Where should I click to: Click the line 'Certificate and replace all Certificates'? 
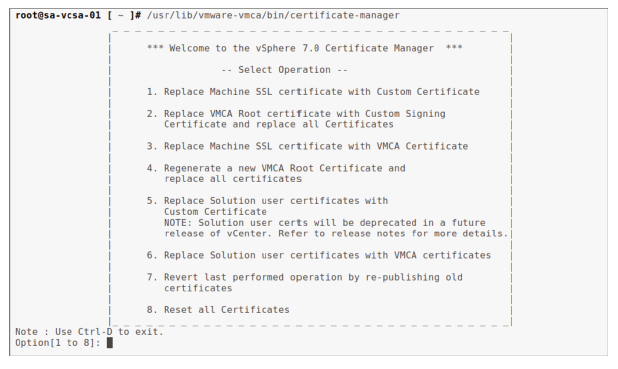(x=279, y=125)
